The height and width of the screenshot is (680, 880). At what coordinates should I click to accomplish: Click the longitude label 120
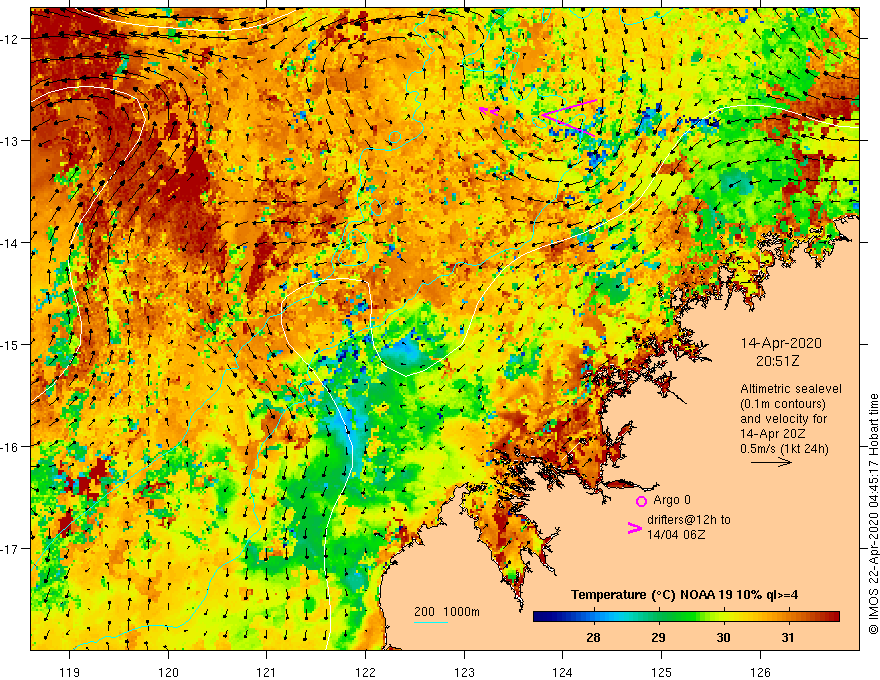pyautogui.click(x=168, y=672)
